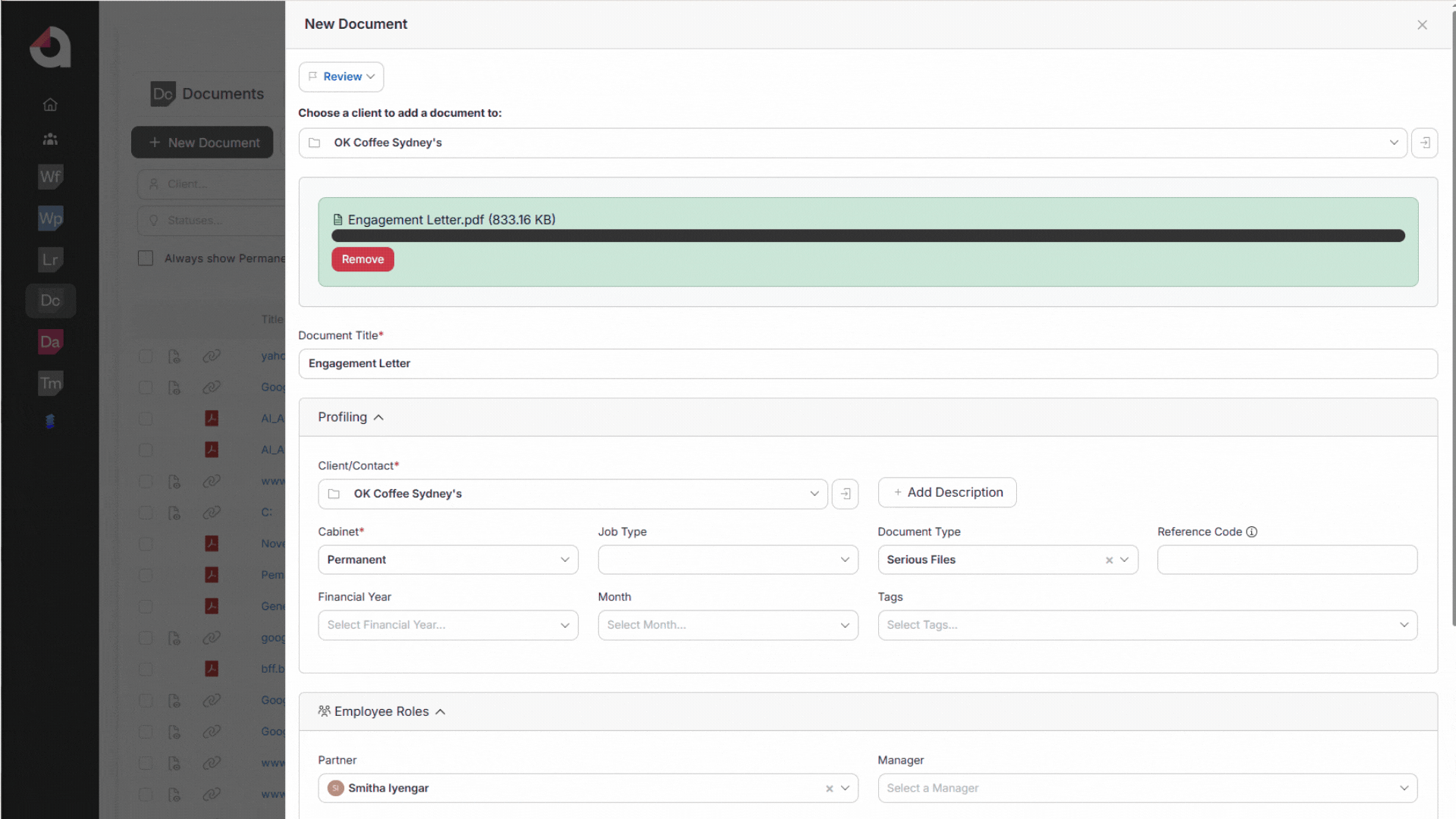Viewport: 1456px width, 819px height.
Task: Open the Wp workpapers module icon
Action: point(50,218)
